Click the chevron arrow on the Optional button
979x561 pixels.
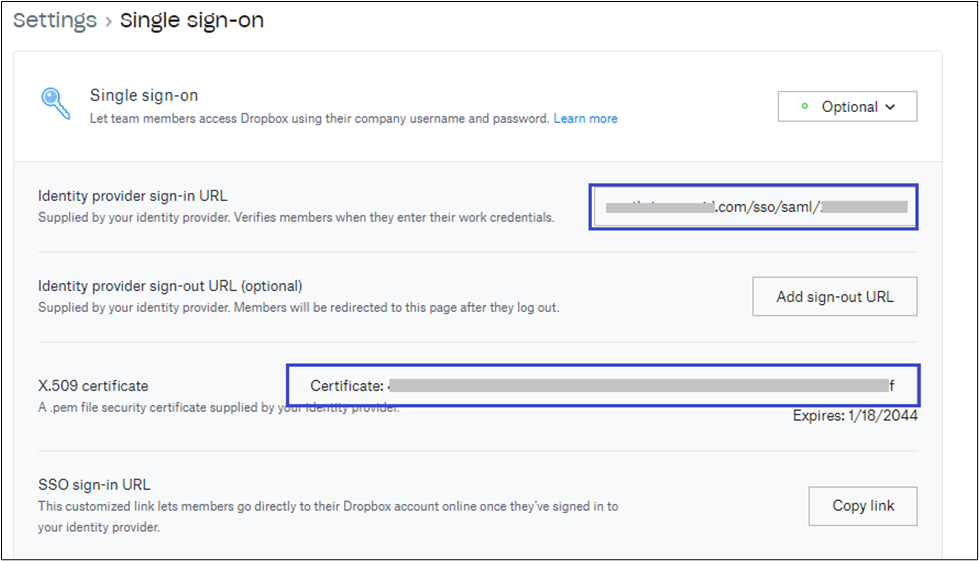(x=890, y=107)
